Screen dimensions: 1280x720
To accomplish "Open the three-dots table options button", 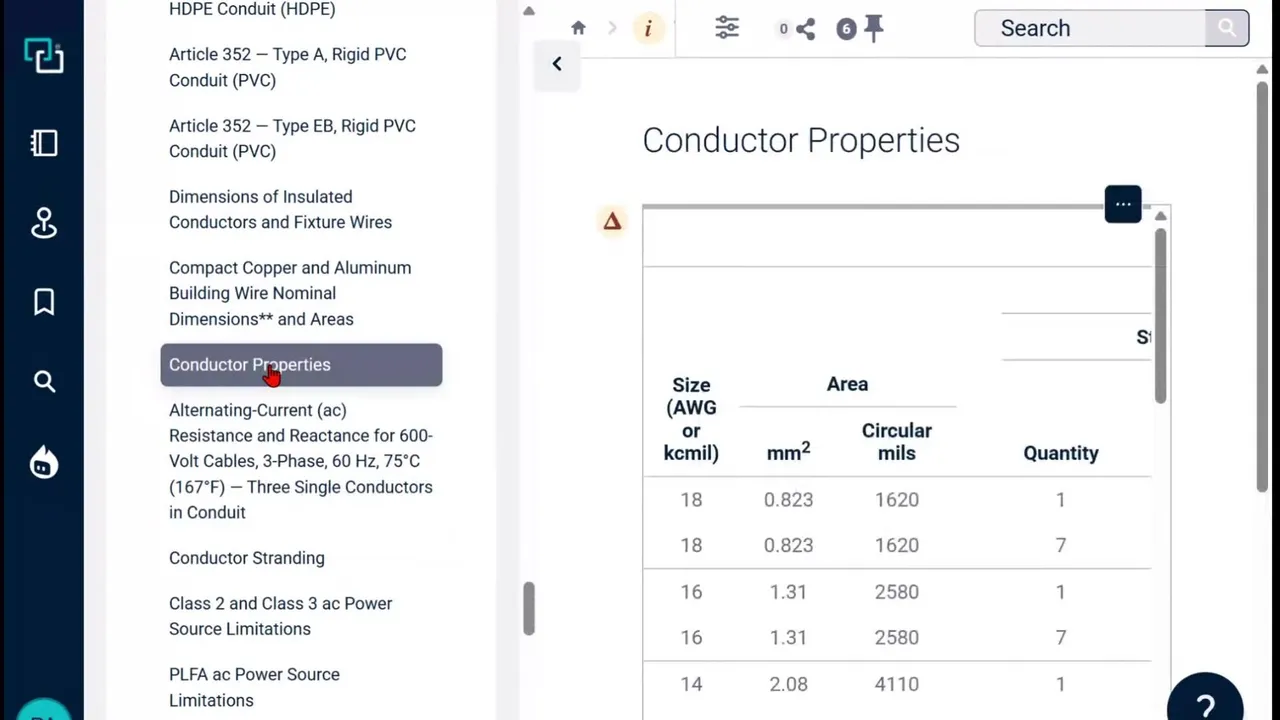I will click(1123, 204).
